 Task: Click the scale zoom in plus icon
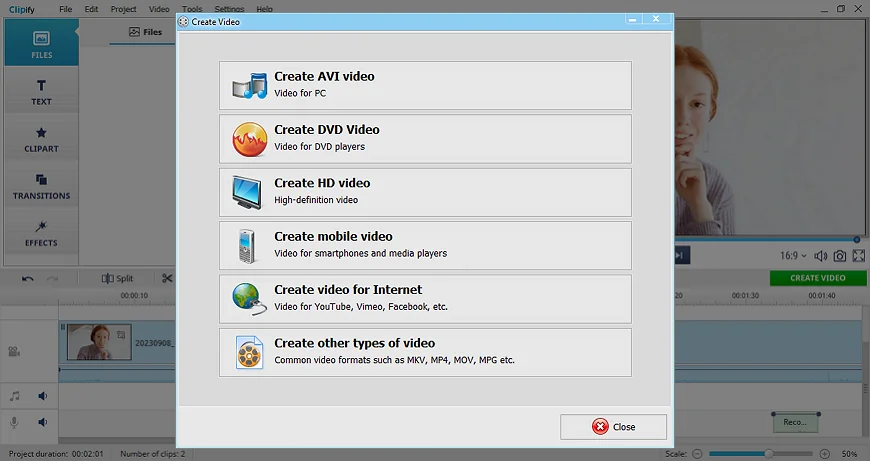point(825,454)
